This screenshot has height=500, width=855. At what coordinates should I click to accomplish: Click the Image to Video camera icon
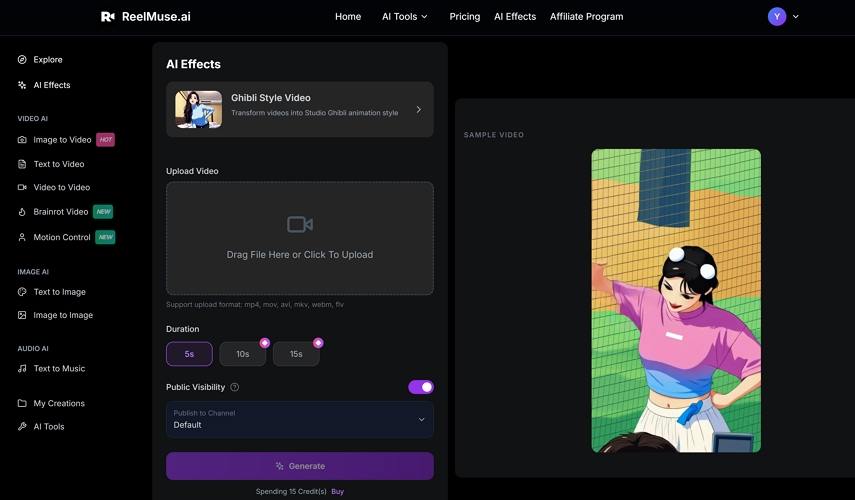[22, 140]
